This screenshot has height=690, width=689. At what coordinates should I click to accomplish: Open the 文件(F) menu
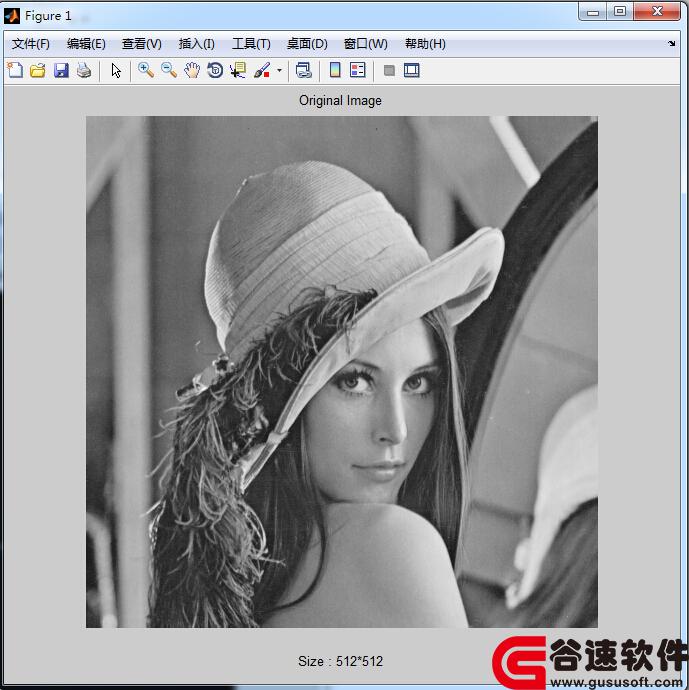pyautogui.click(x=30, y=44)
